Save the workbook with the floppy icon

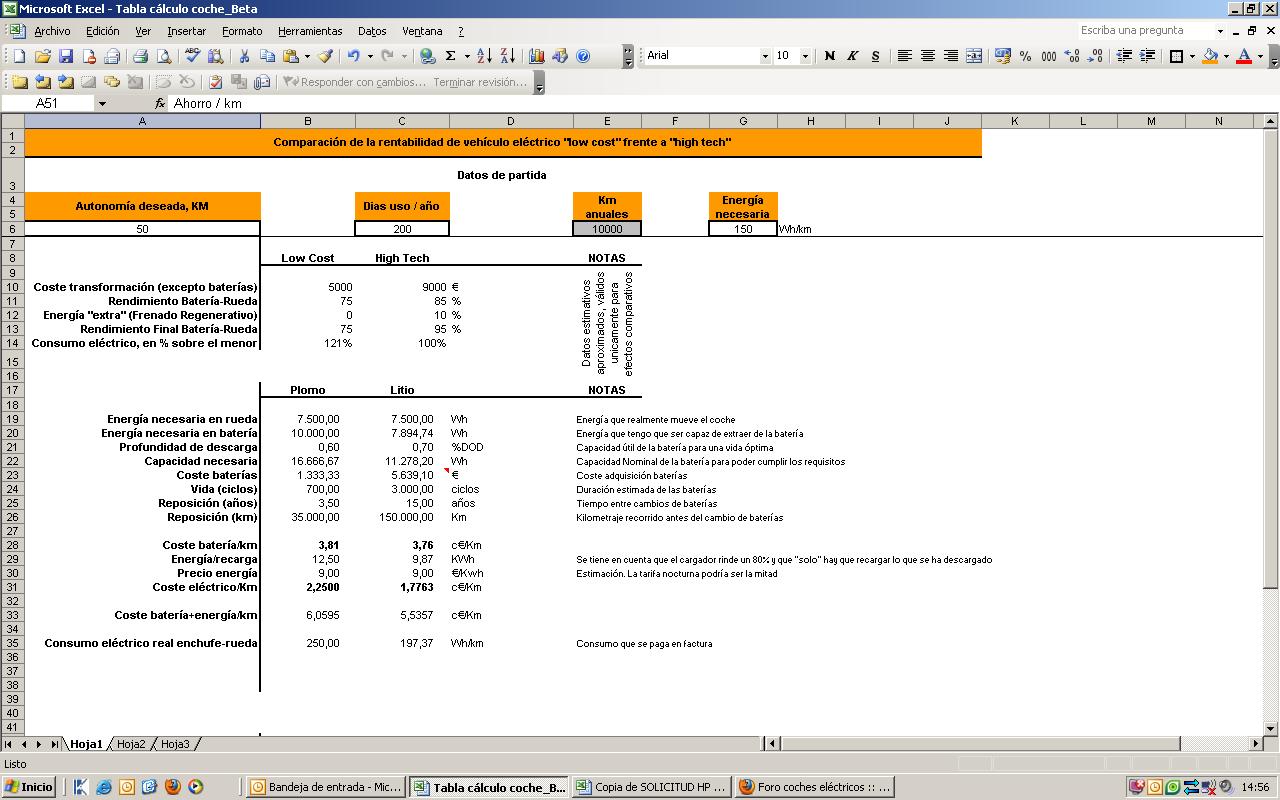pyautogui.click(x=66, y=56)
